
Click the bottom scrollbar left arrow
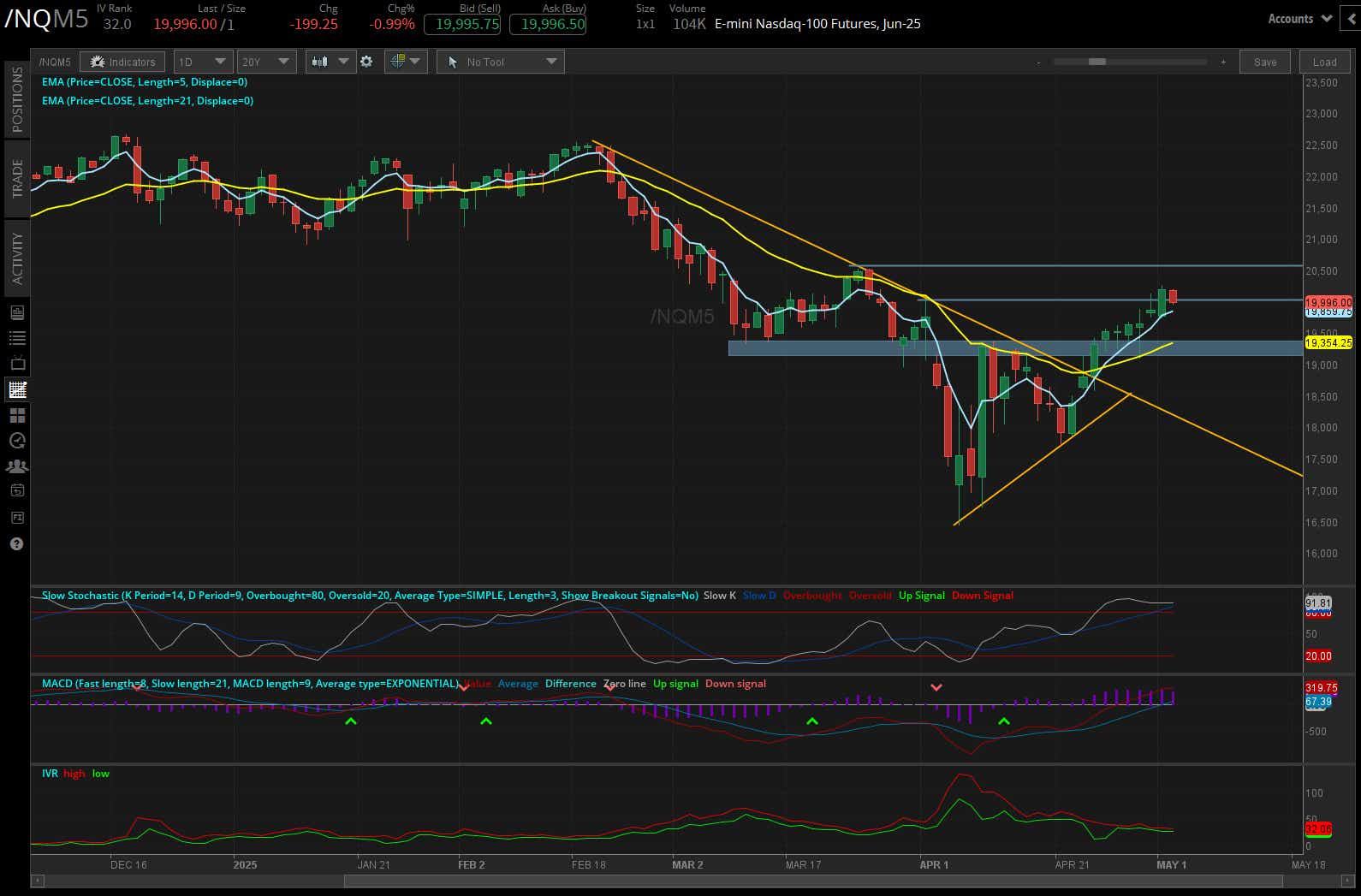37,881
